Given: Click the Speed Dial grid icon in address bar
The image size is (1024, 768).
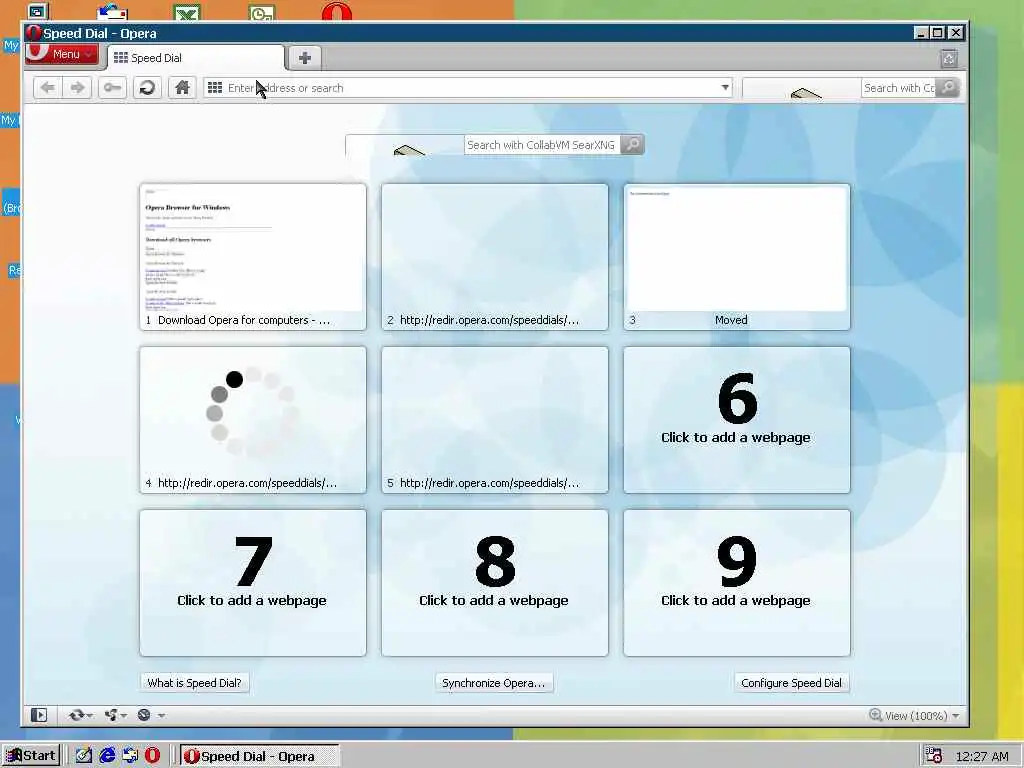Looking at the screenshot, I should pyautogui.click(x=215, y=88).
